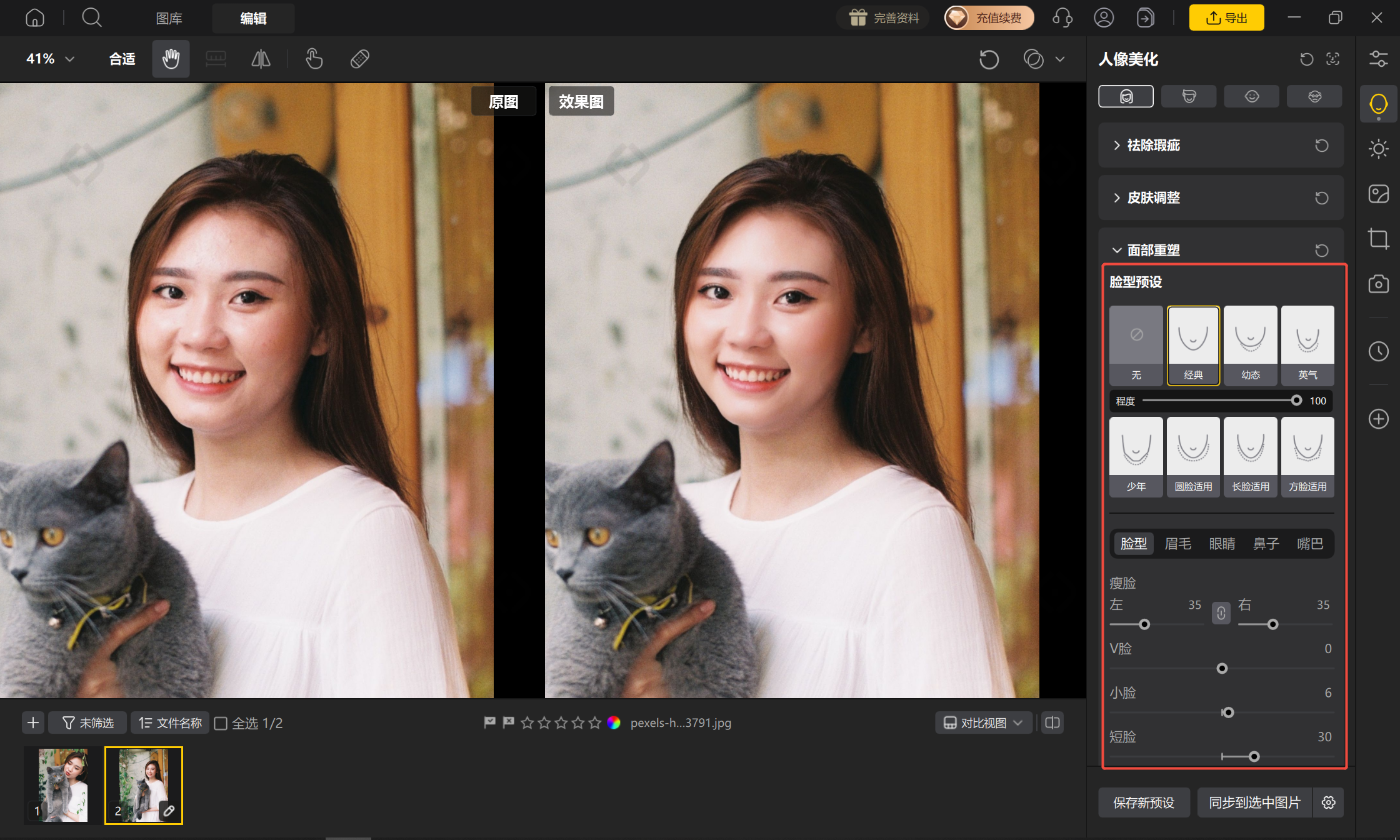1400x840 pixels.
Task: Click the flip mirror icon in toolbar
Action: (261, 59)
